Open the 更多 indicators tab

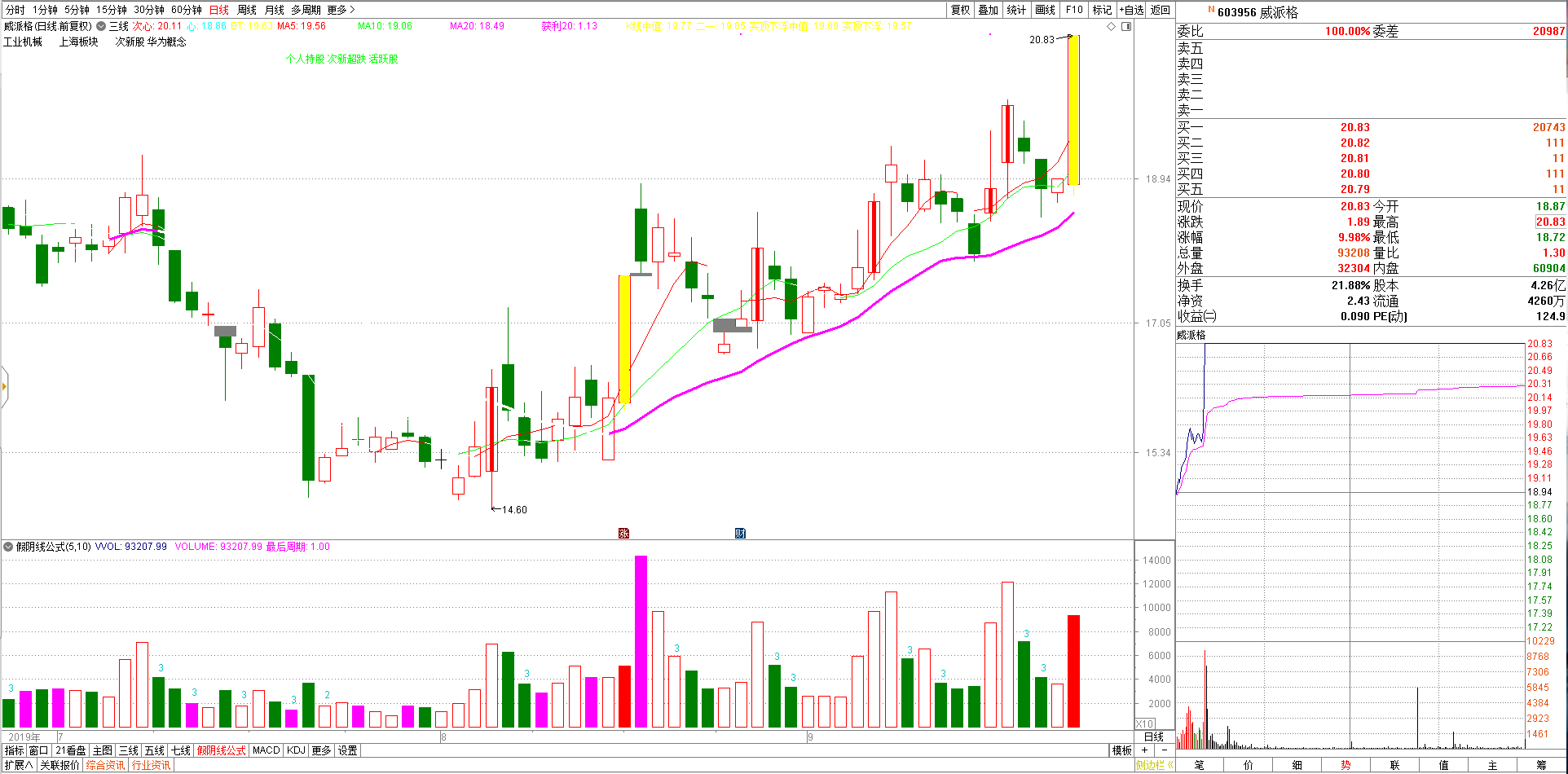pos(322,750)
